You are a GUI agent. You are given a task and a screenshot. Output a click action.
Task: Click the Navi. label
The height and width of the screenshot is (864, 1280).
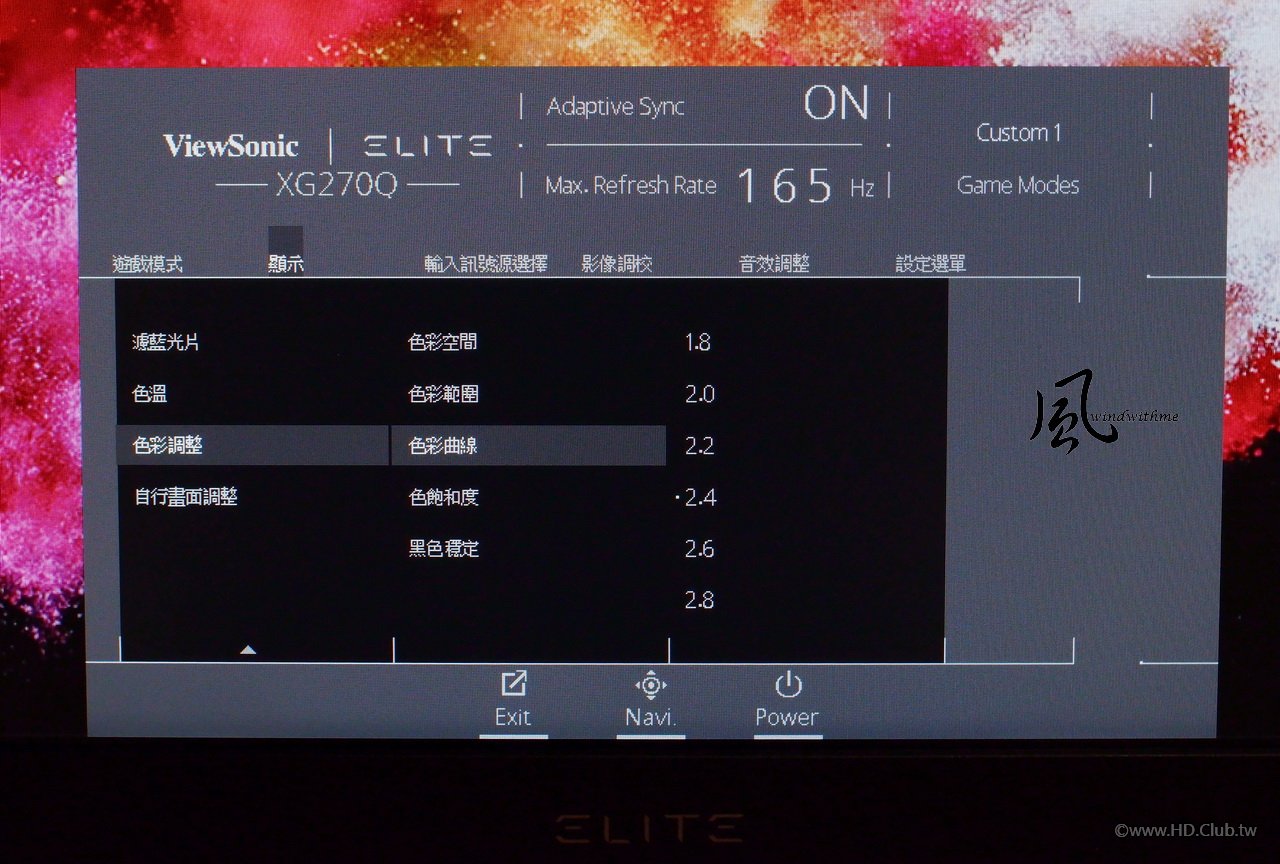pyautogui.click(x=651, y=717)
